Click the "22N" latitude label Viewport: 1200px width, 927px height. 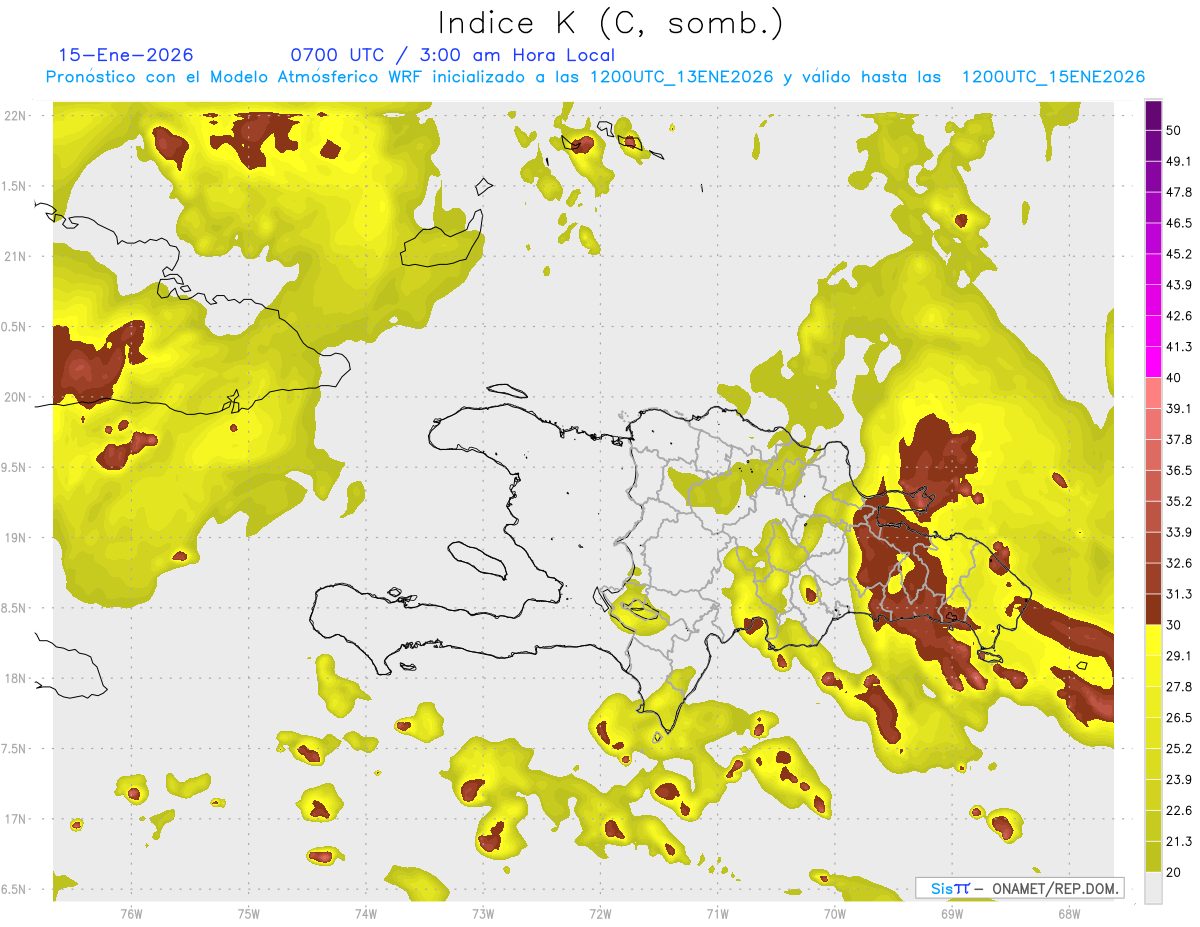tap(16, 115)
